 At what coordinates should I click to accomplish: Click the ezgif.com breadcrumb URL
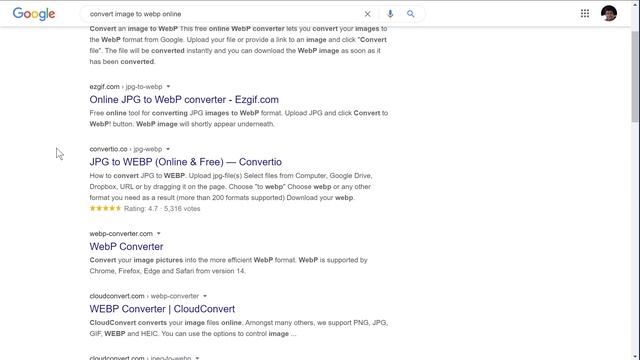coord(126,87)
